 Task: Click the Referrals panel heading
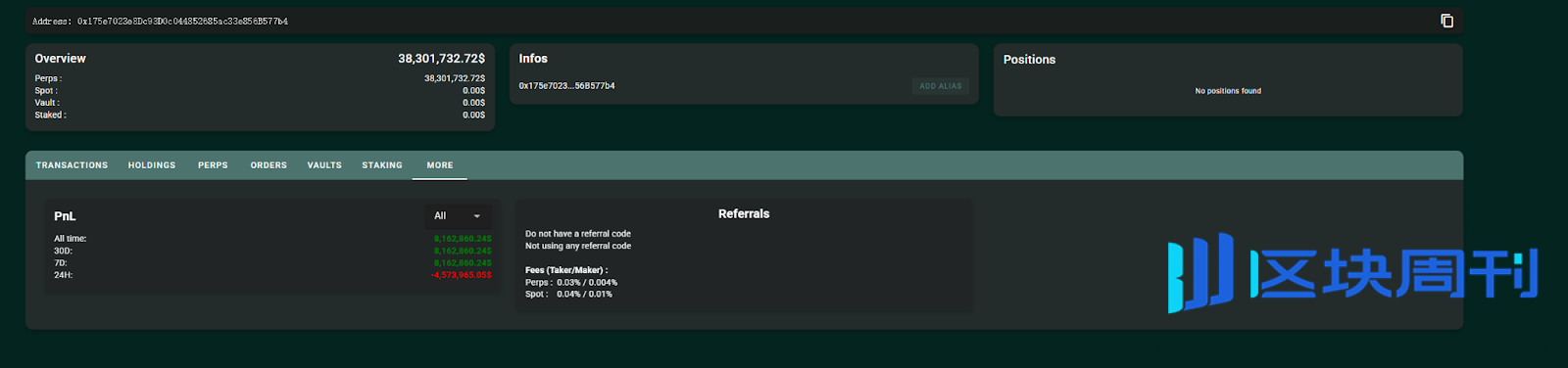(x=744, y=213)
